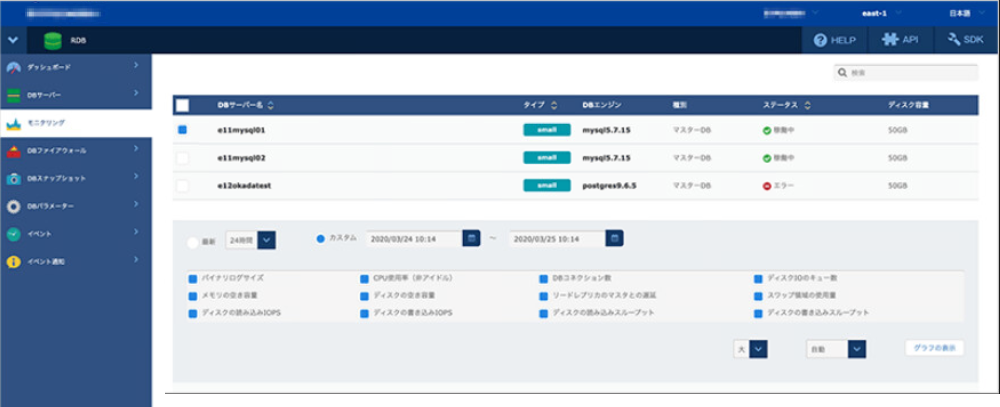Open the graph size 大 dropdown
The image size is (1000, 407).
[x=758, y=348]
